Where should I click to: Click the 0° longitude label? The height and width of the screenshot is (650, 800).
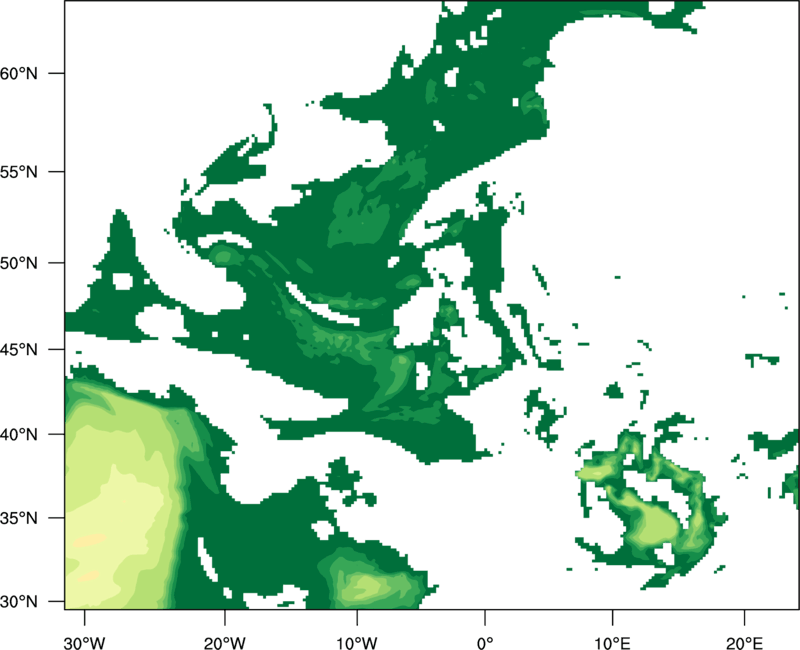click(485, 643)
